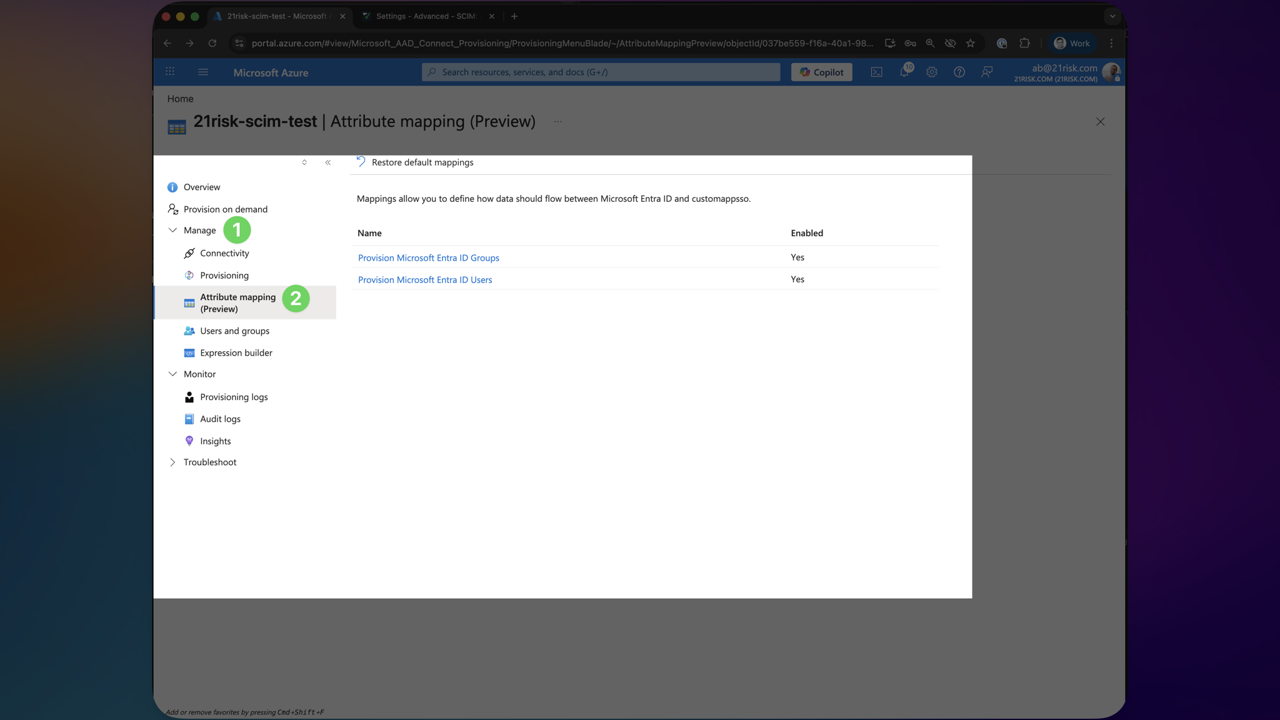Open the Chrome three-dot menu
This screenshot has height=720, width=1280.
pos(1111,43)
